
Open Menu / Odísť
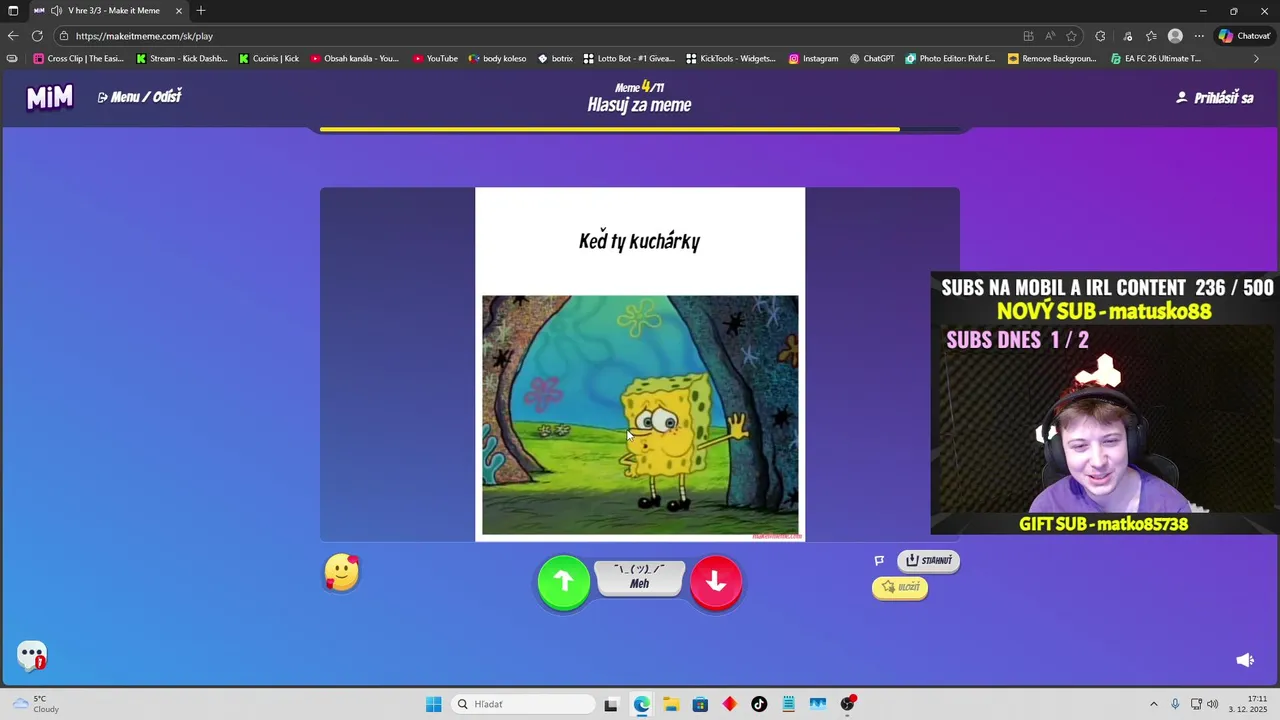pos(139,97)
